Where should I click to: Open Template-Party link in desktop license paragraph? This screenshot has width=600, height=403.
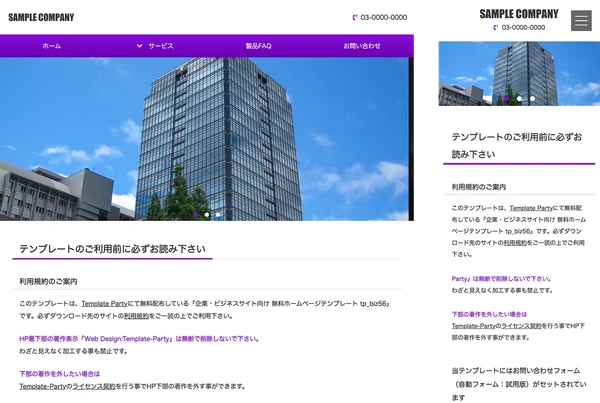point(43,386)
